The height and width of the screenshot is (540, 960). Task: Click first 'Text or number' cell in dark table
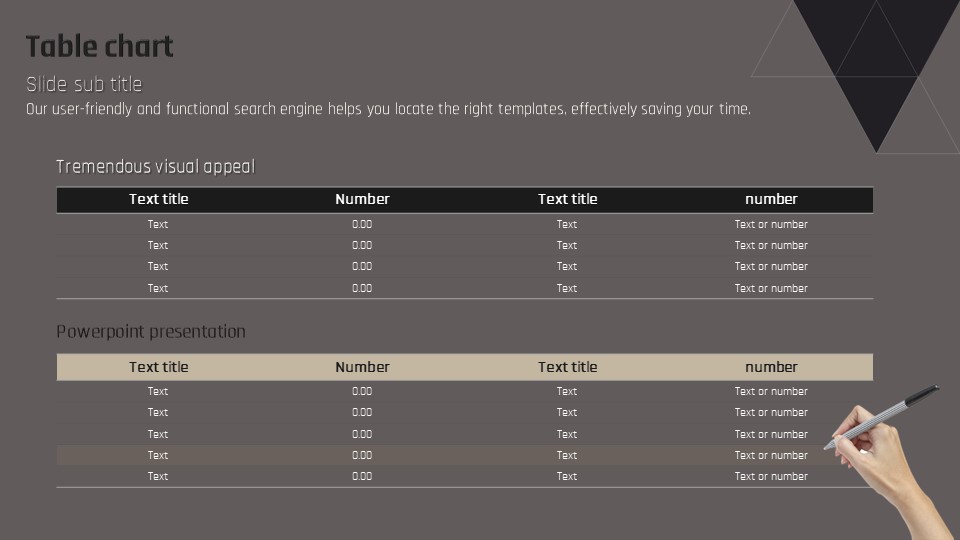tap(771, 224)
